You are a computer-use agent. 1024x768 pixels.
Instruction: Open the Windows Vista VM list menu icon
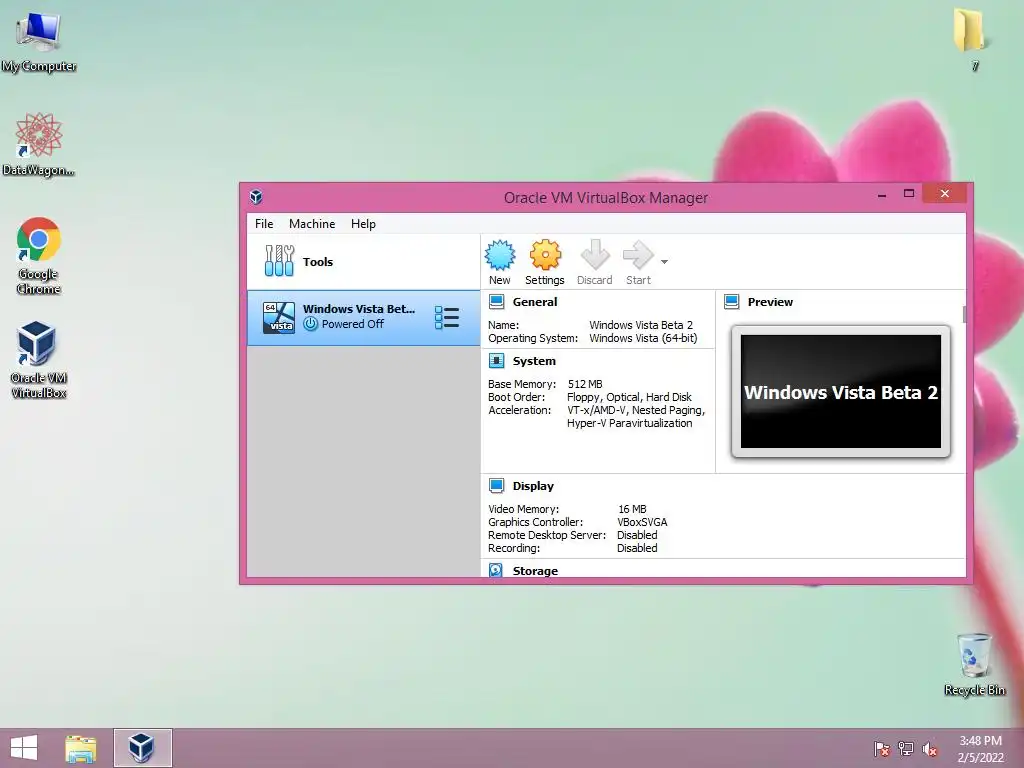447,318
